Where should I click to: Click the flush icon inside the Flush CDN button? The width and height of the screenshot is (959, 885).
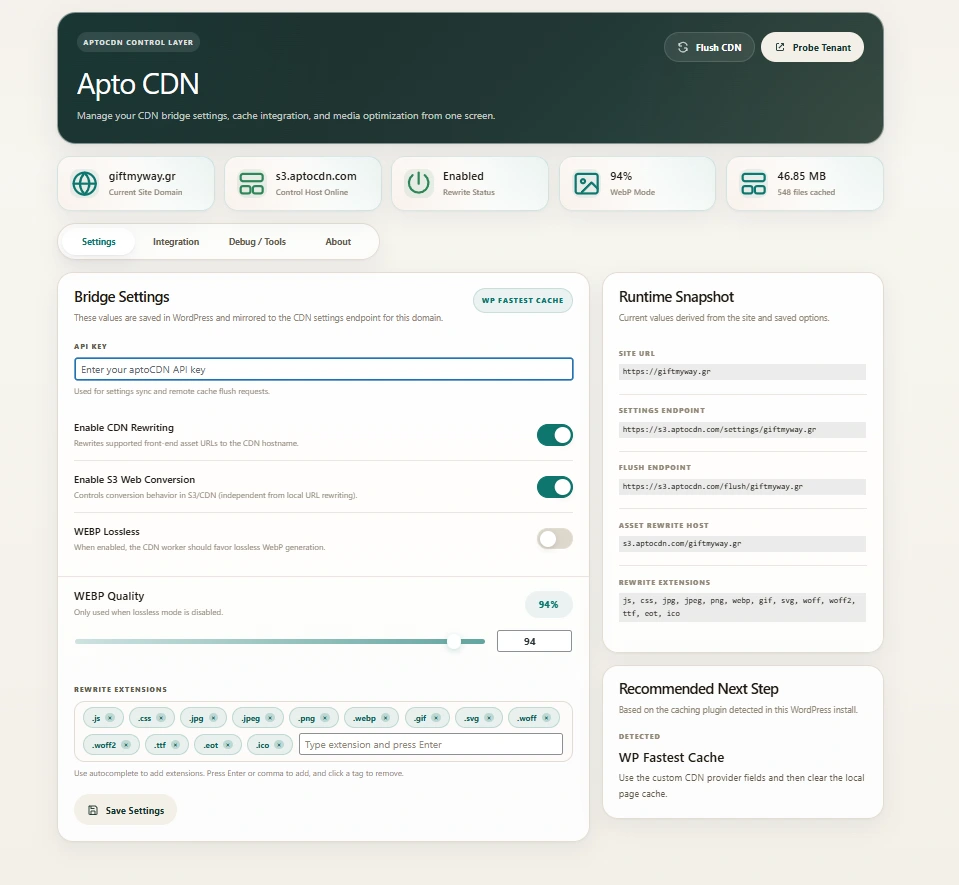682,47
